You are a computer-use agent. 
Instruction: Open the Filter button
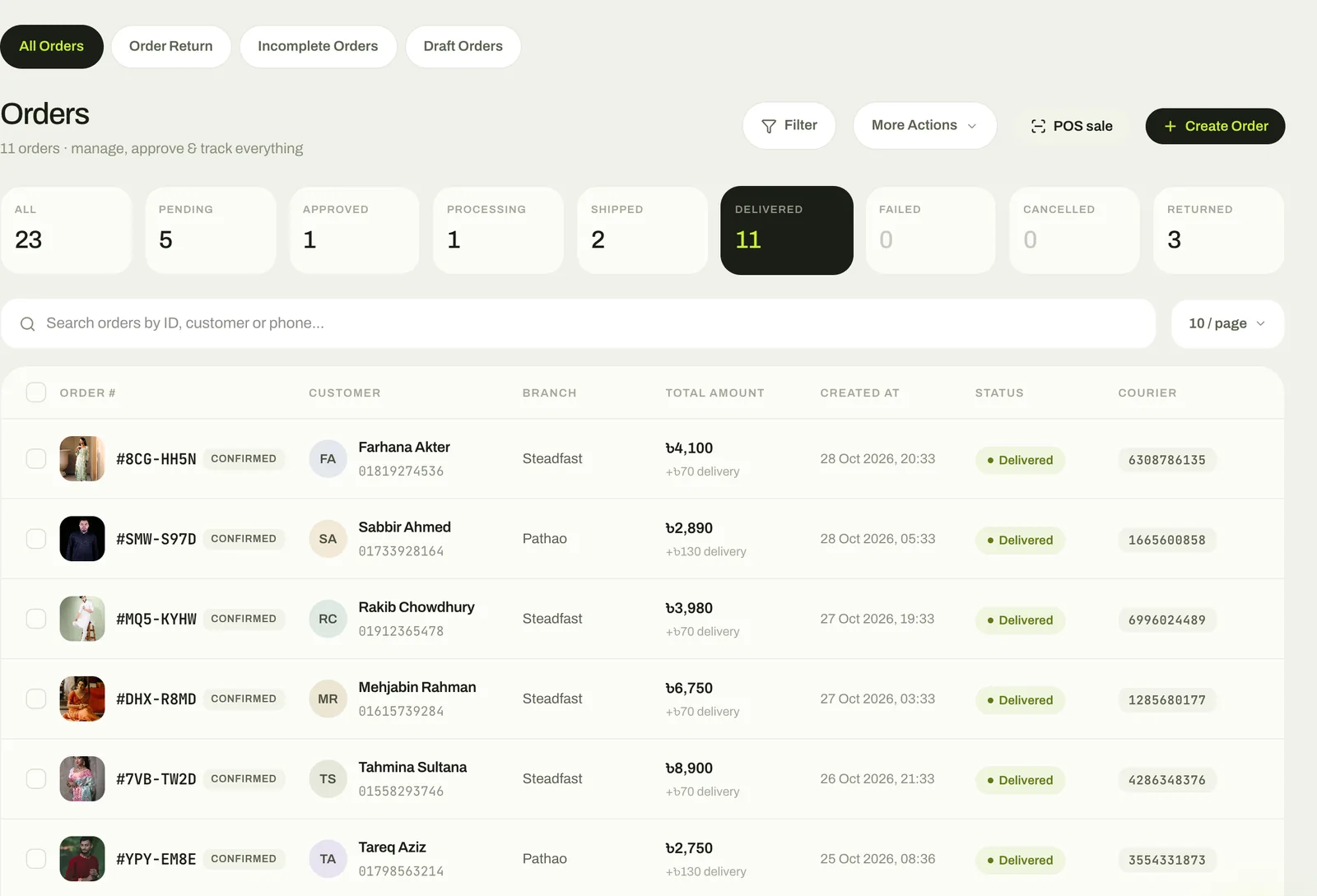click(789, 126)
